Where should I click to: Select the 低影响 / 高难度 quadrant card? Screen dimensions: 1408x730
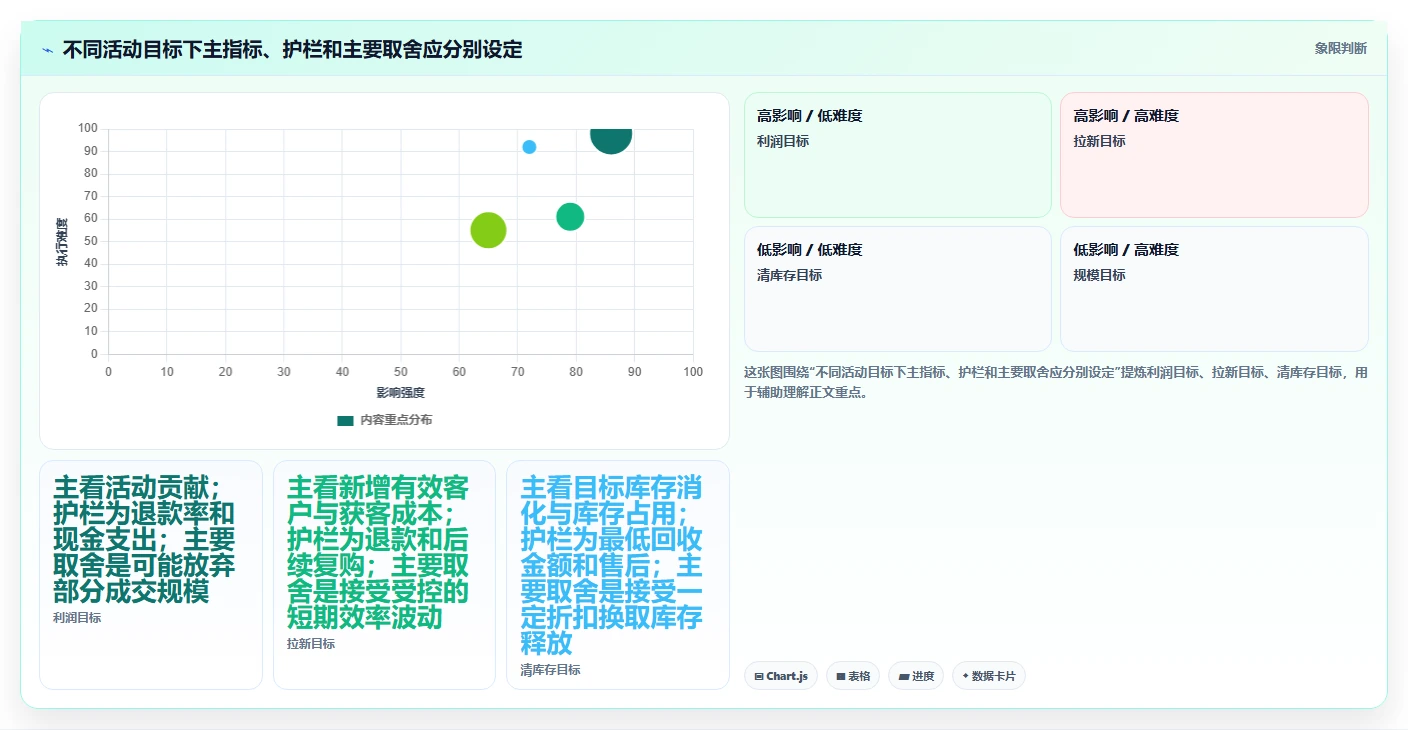pos(1214,289)
